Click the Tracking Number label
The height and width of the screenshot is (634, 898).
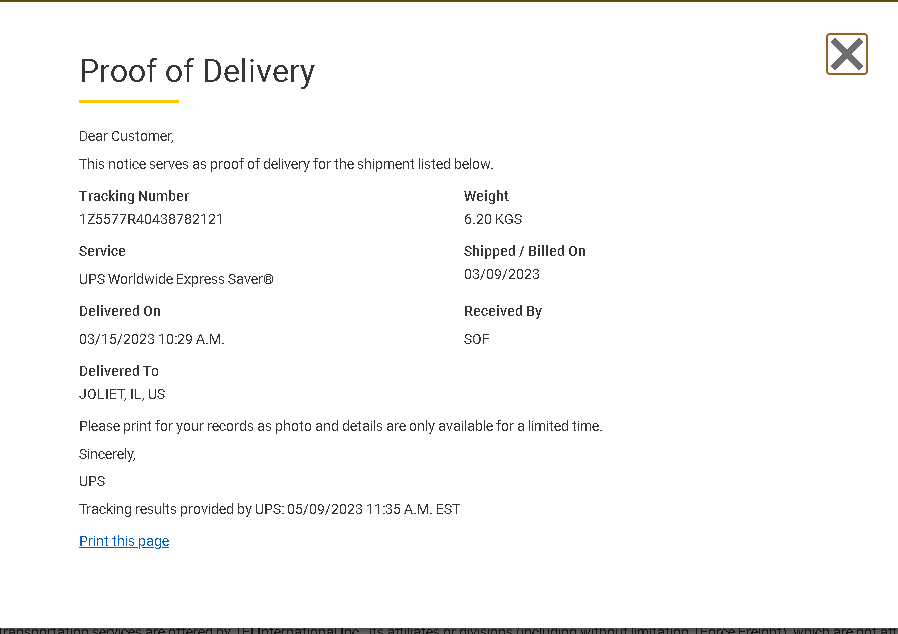pyautogui.click(x=134, y=196)
